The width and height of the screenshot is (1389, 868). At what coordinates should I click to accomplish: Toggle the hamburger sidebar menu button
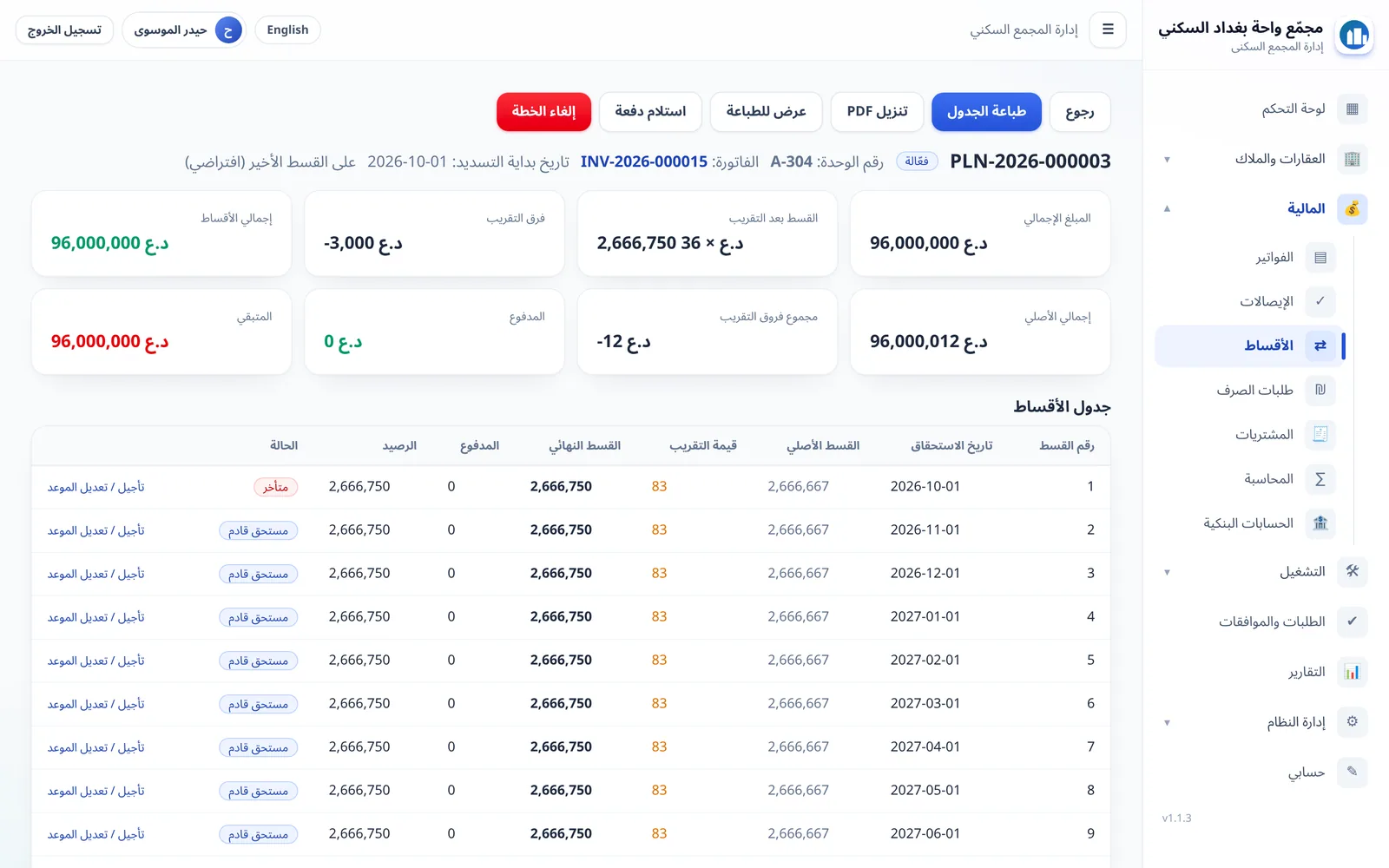coord(1108,30)
